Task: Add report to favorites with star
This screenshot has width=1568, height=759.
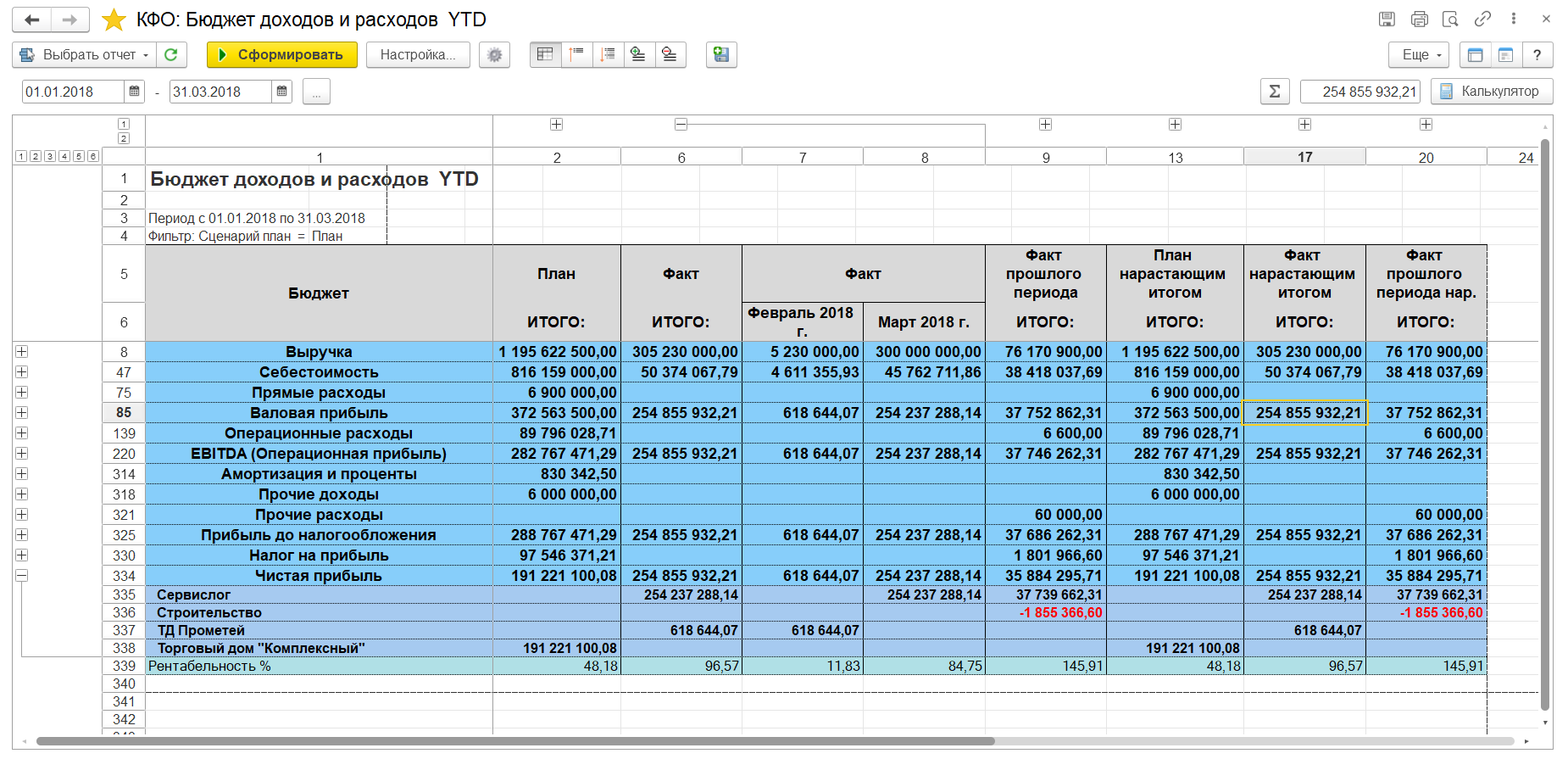Action: point(114,20)
